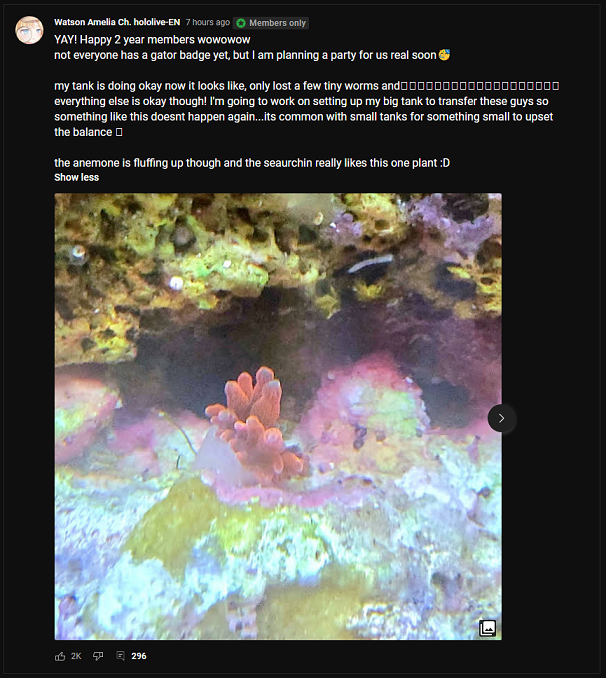
Task: Click the Members only badge
Action: click(271, 23)
